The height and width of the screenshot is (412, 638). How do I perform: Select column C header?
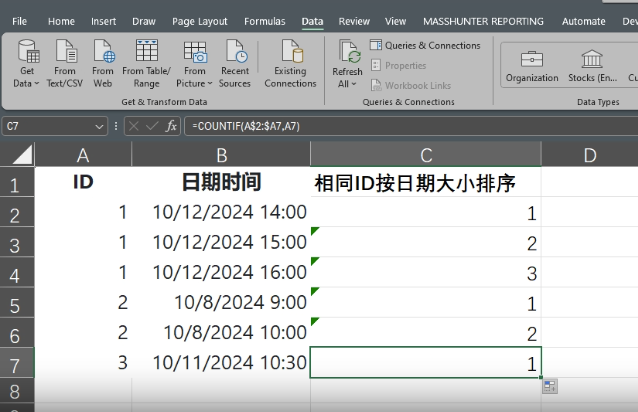coord(426,155)
